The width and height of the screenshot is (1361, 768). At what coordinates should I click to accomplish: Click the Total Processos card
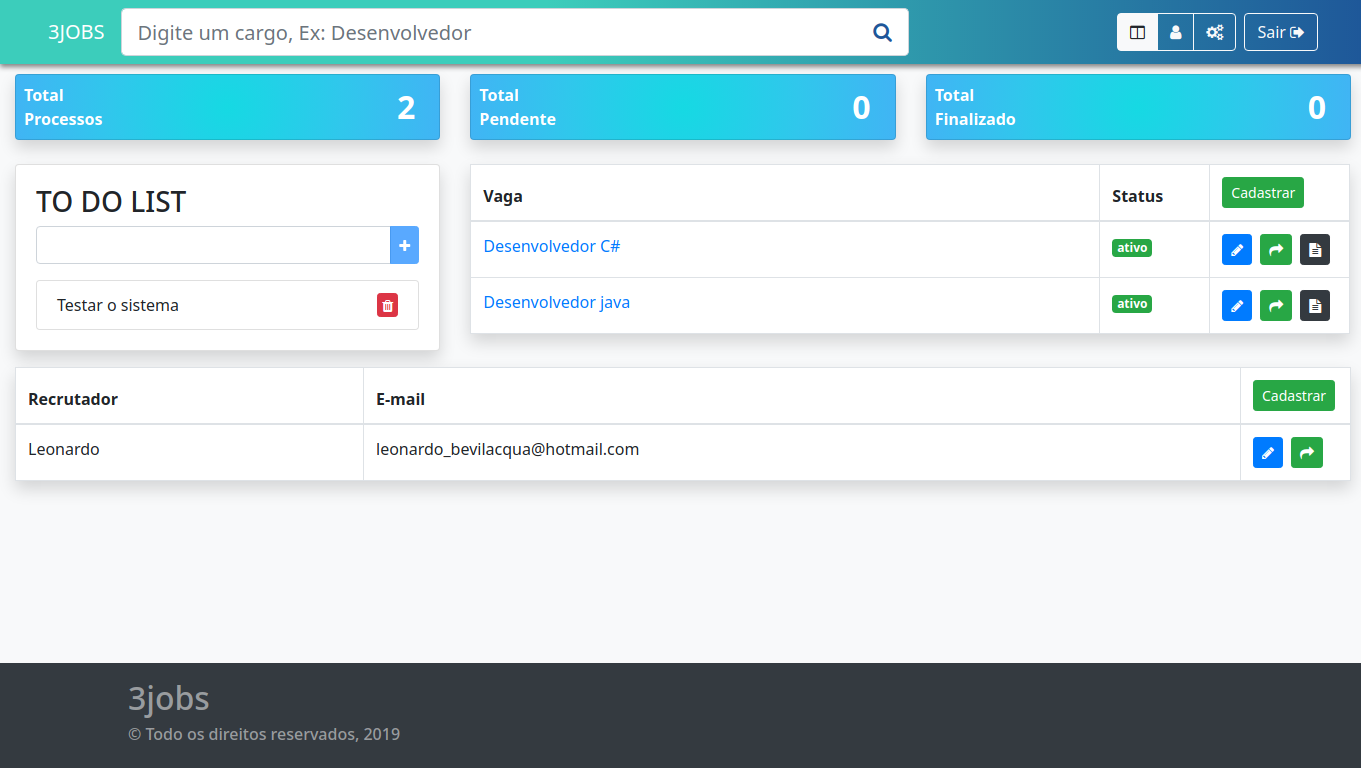click(x=227, y=107)
